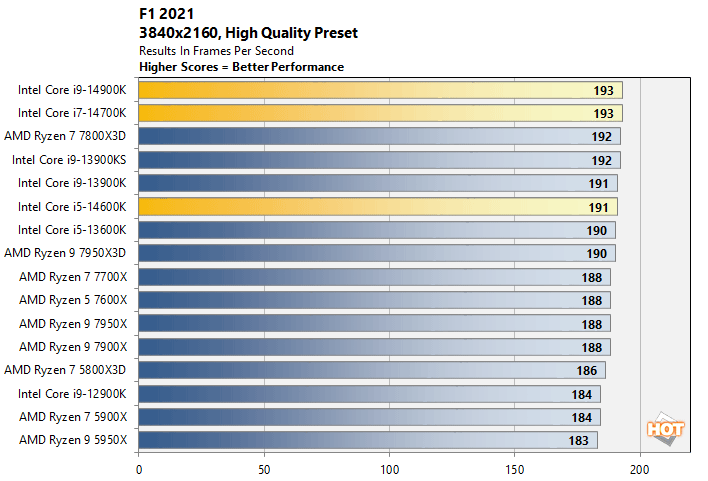This screenshot has width=708, height=481.
Task: Click the 50 axis tick label
Action: point(264,470)
